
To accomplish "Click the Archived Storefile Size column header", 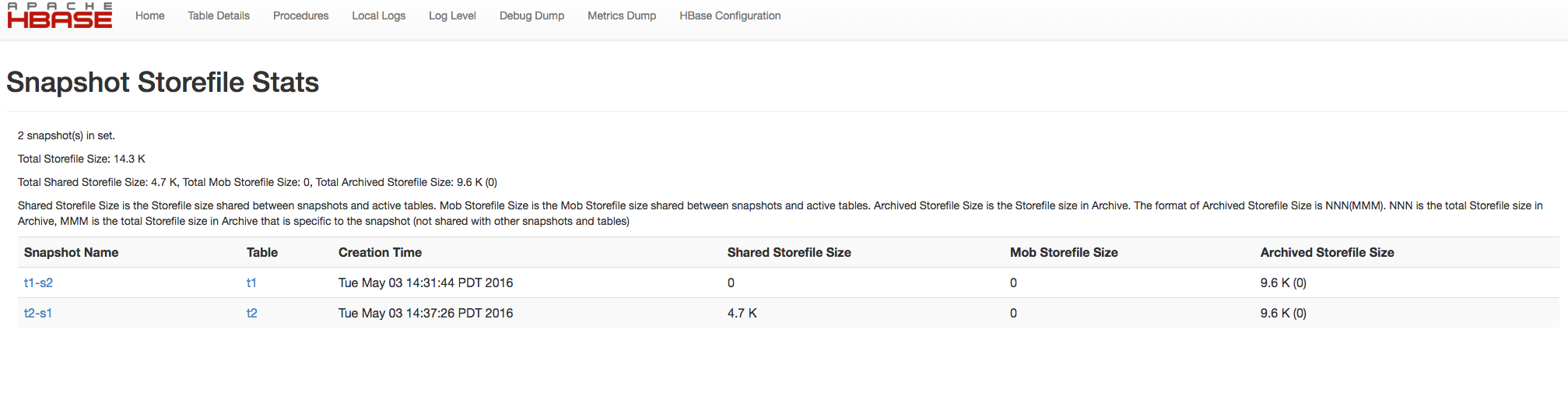I will pyautogui.click(x=1327, y=252).
